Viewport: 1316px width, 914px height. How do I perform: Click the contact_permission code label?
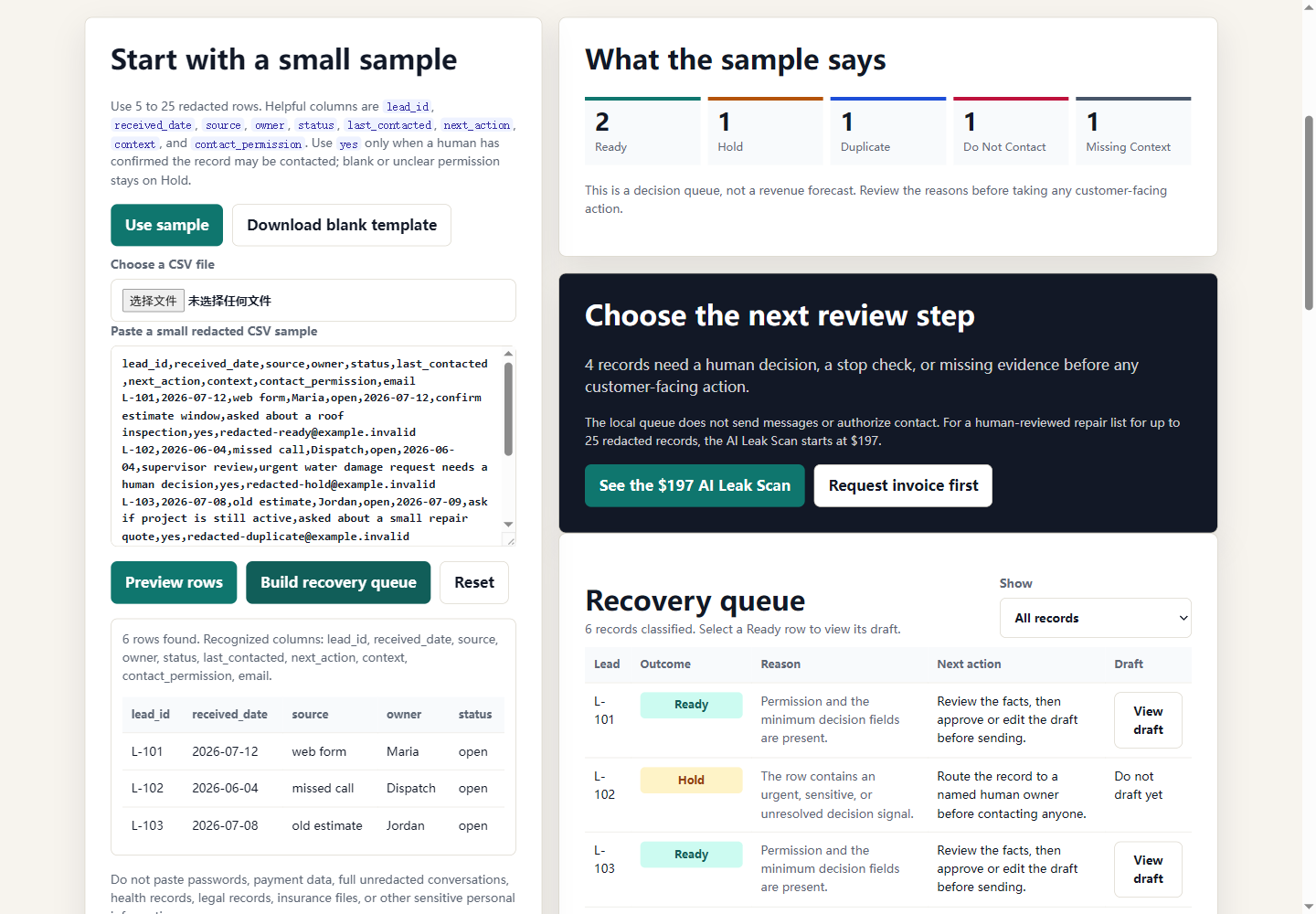[x=248, y=143]
